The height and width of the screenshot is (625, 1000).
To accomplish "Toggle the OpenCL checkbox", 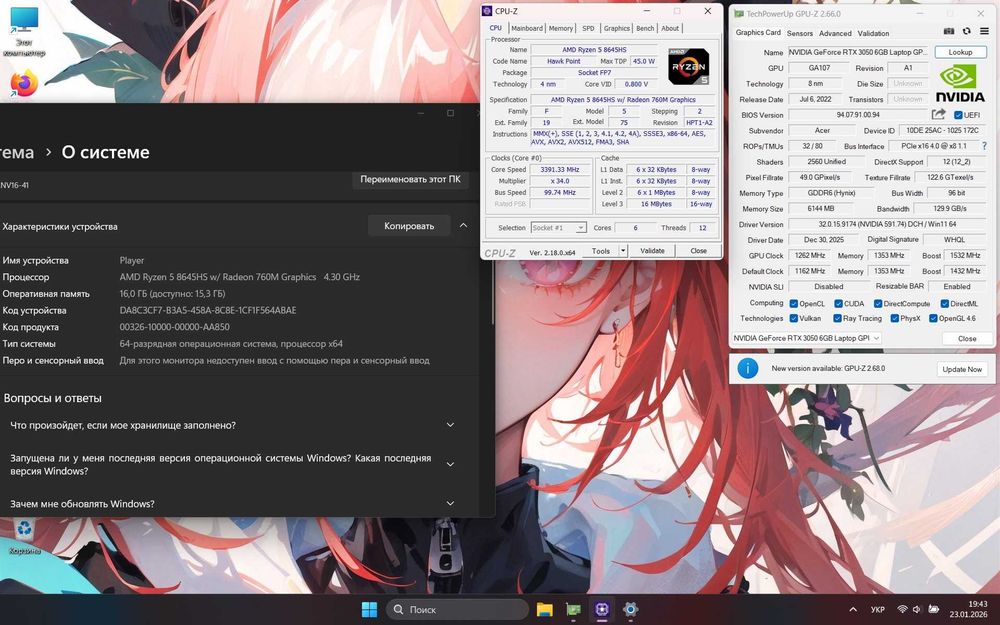I will [793, 304].
